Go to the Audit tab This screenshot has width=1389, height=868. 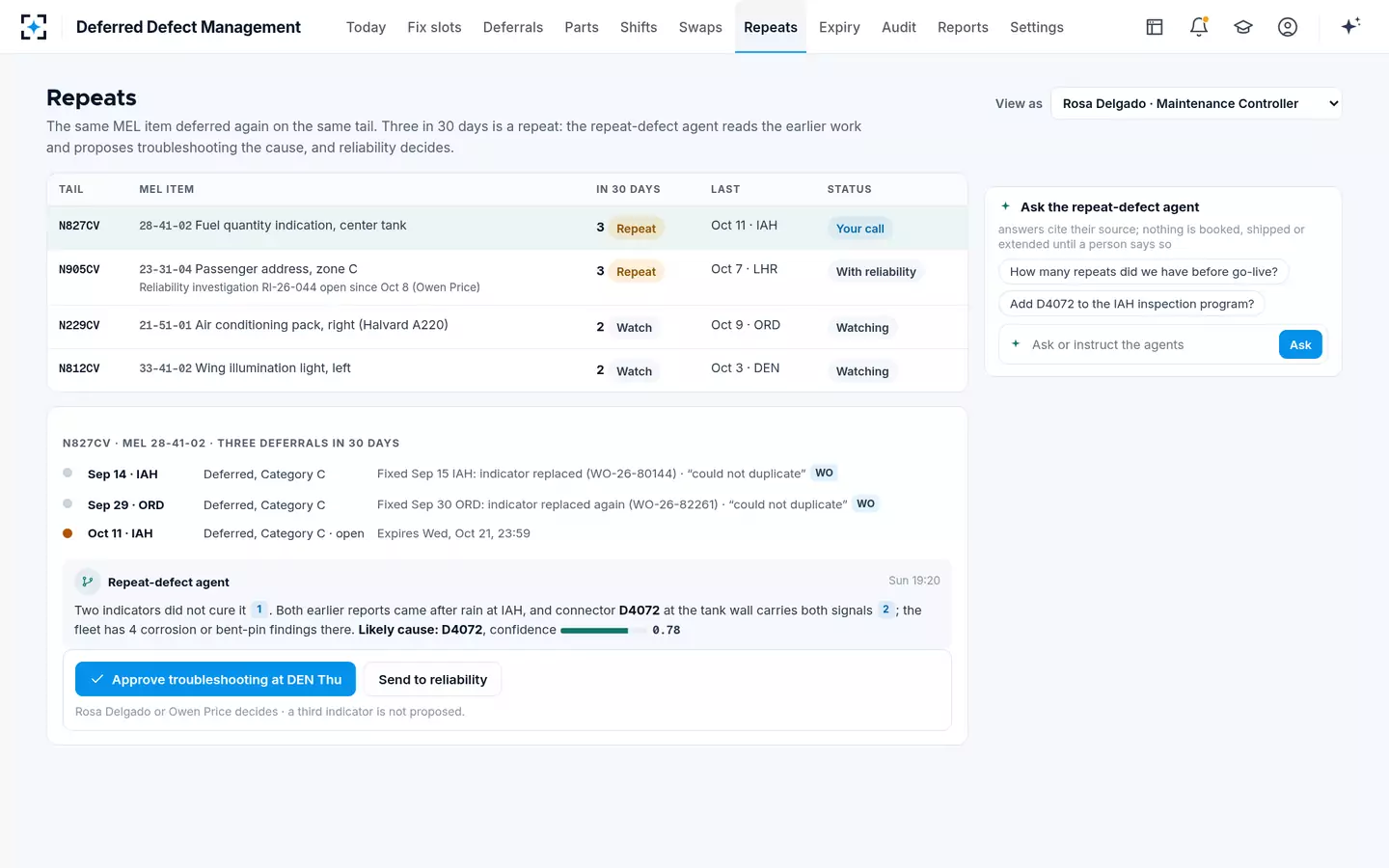[x=899, y=27]
